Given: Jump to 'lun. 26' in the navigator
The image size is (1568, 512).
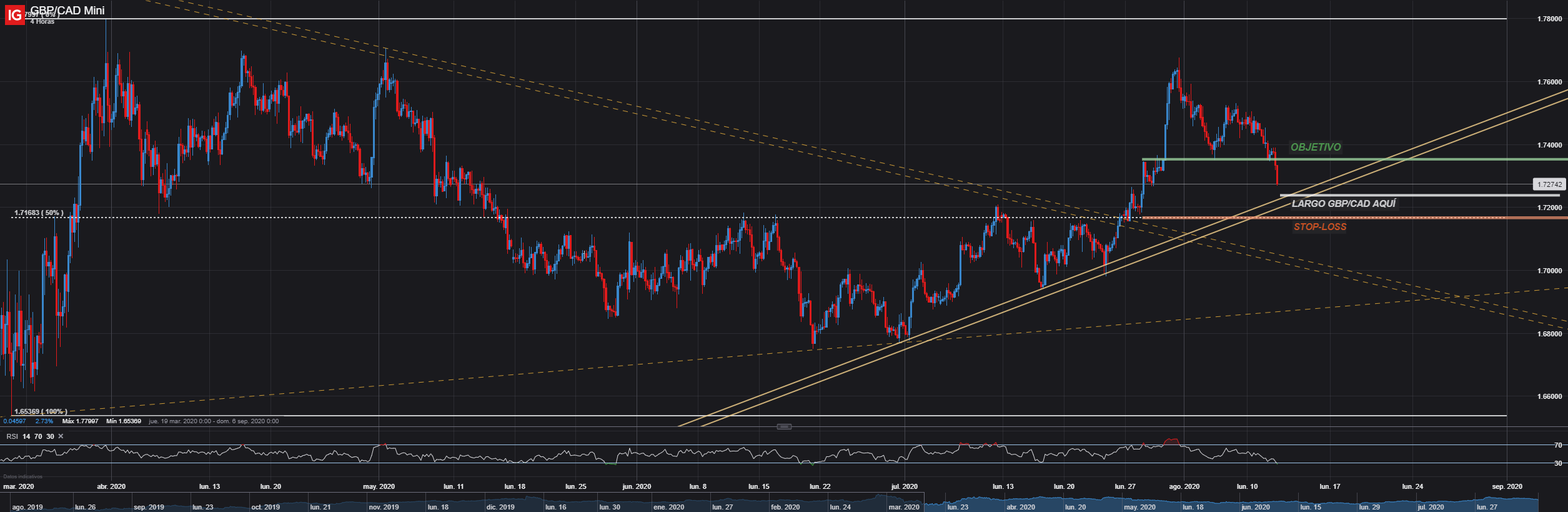Looking at the screenshot, I should (x=85, y=507).
